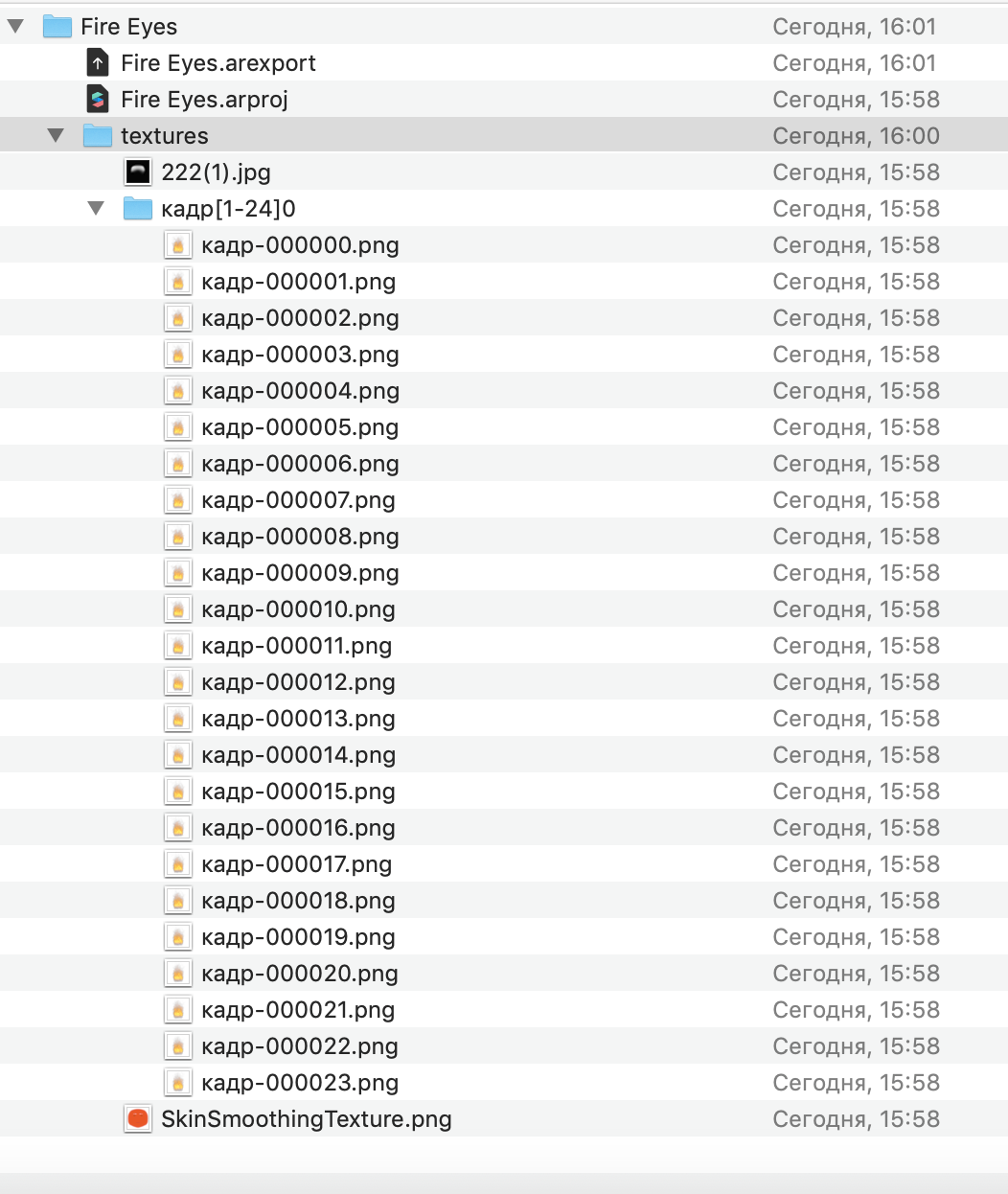Screen dimensions: 1008x1194
Task: Click the кадр-000003.png flame icon
Action: point(178,355)
